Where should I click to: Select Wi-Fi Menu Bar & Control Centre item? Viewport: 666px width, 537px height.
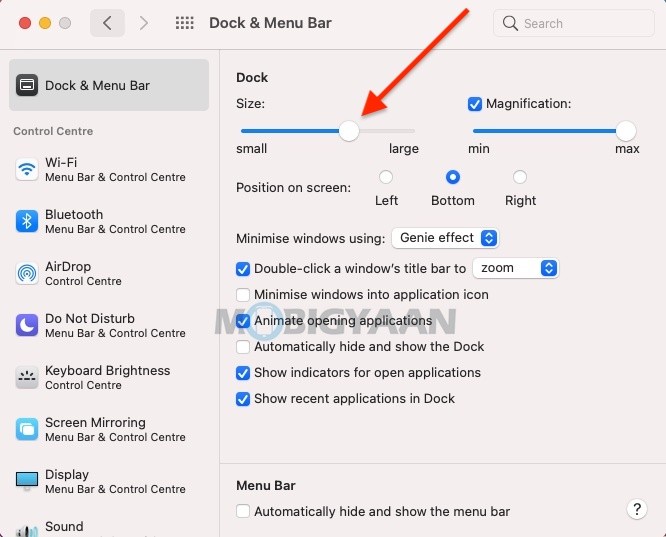tap(109, 169)
